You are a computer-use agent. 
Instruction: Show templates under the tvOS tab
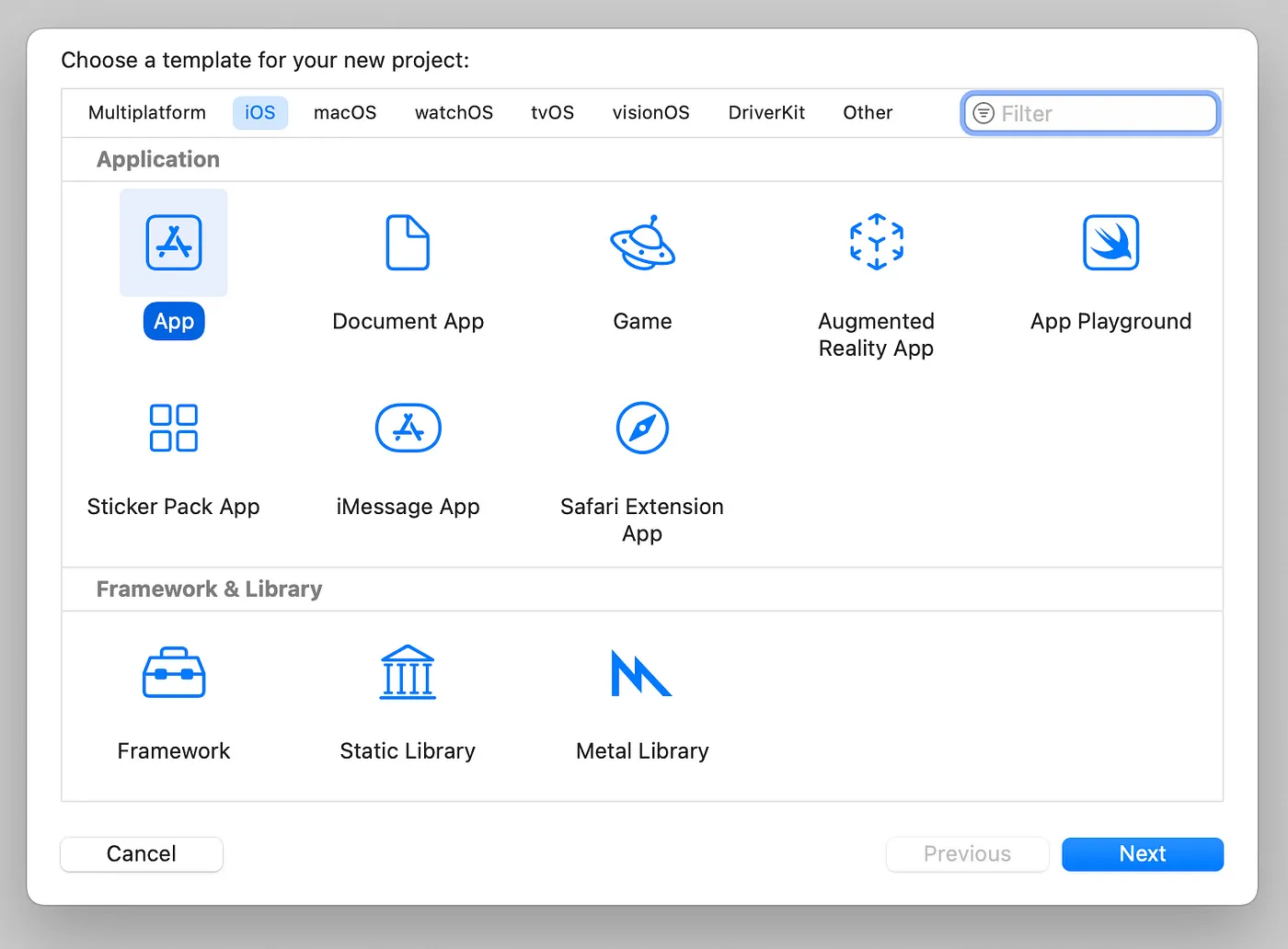(x=552, y=113)
